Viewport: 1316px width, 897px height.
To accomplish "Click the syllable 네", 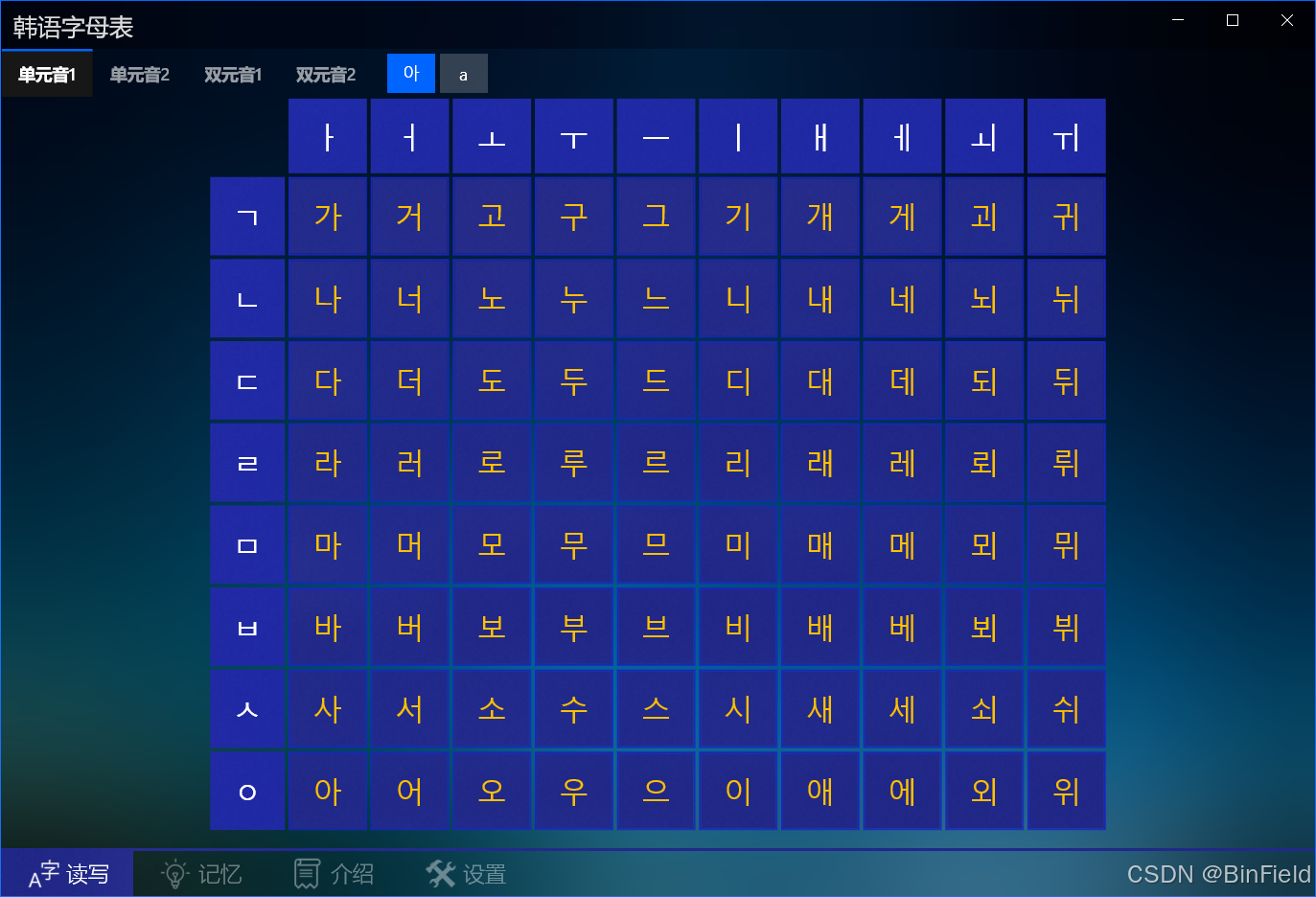I will pyautogui.click(x=903, y=299).
